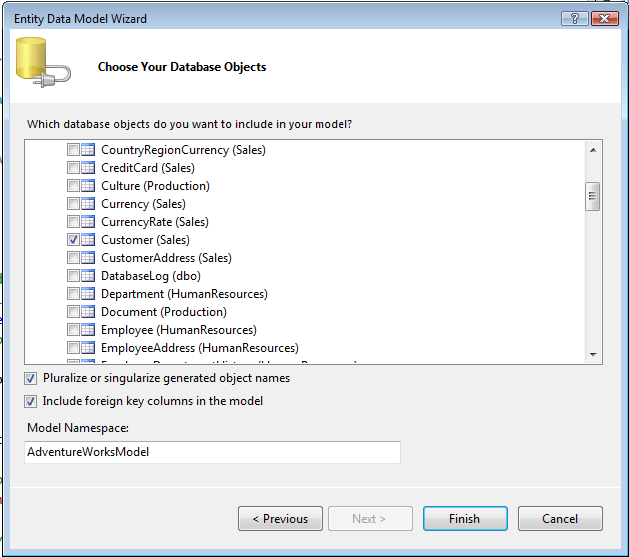Click the table icon beside DatabaseLog (dbo)

point(88,276)
